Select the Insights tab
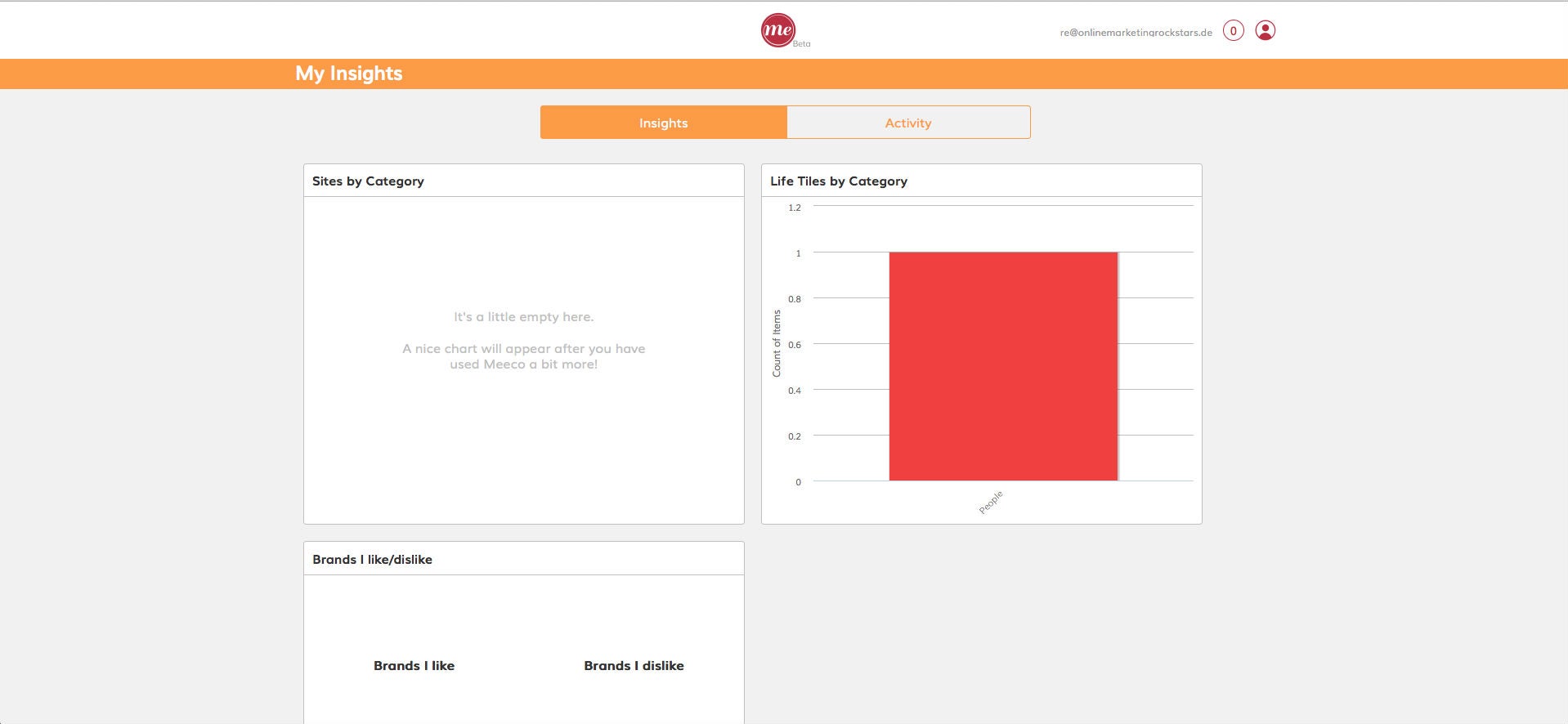 click(663, 123)
